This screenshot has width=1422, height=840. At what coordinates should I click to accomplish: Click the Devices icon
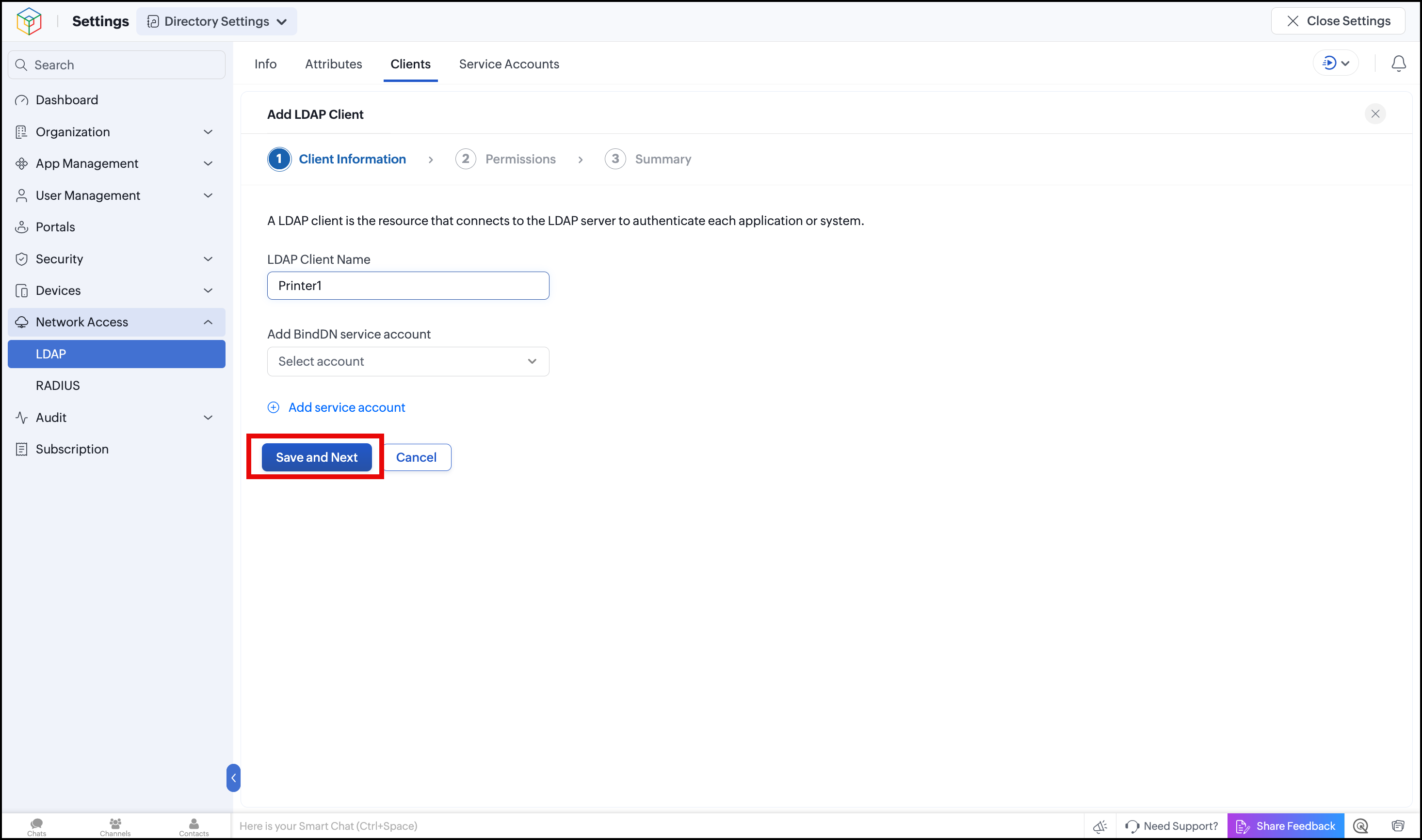coord(21,291)
